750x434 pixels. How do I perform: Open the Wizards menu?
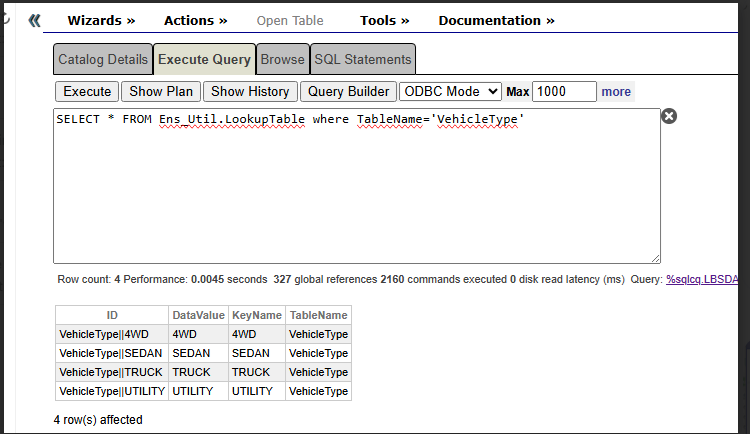[101, 20]
